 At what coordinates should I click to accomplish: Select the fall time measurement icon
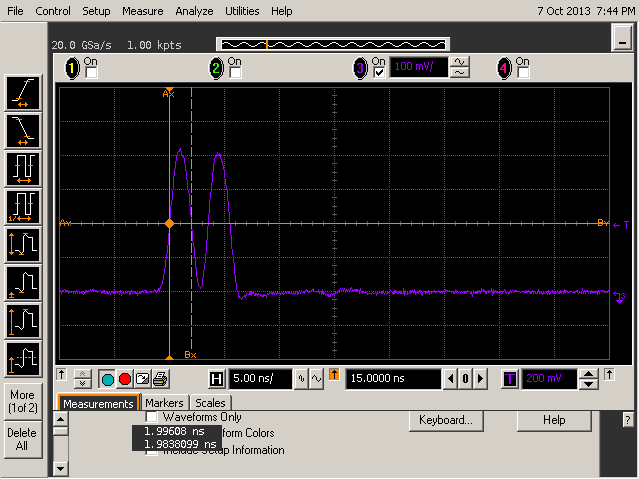pyautogui.click(x=22, y=130)
